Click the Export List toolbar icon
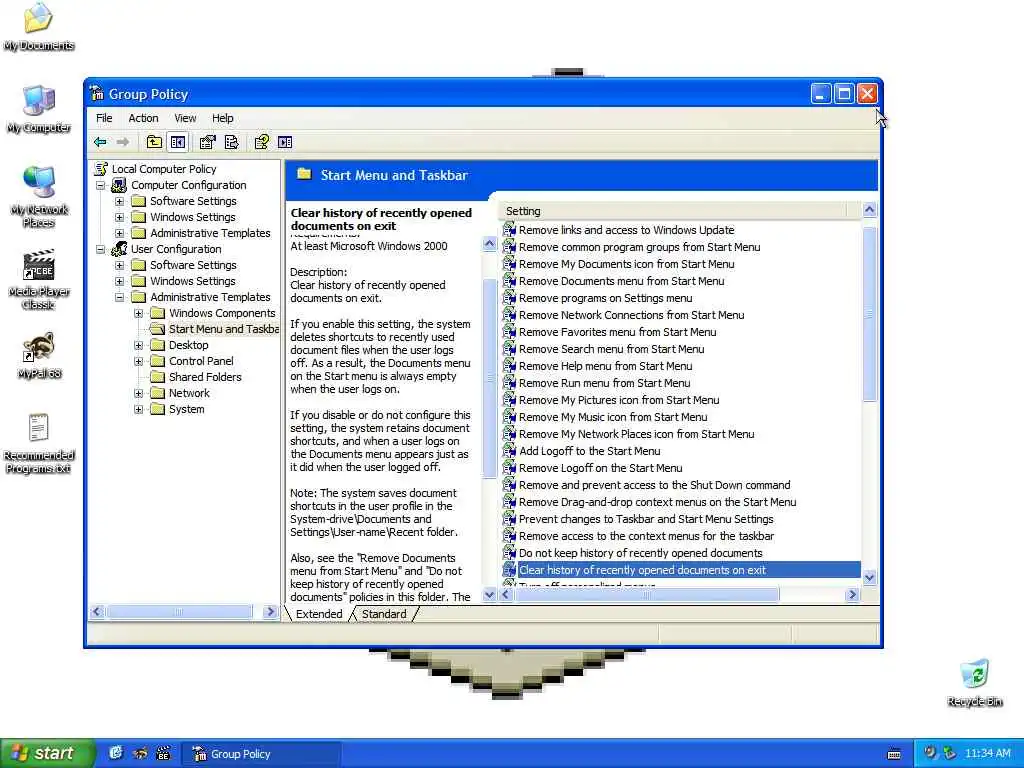Image resolution: width=1024 pixels, height=768 pixels. coord(231,142)
